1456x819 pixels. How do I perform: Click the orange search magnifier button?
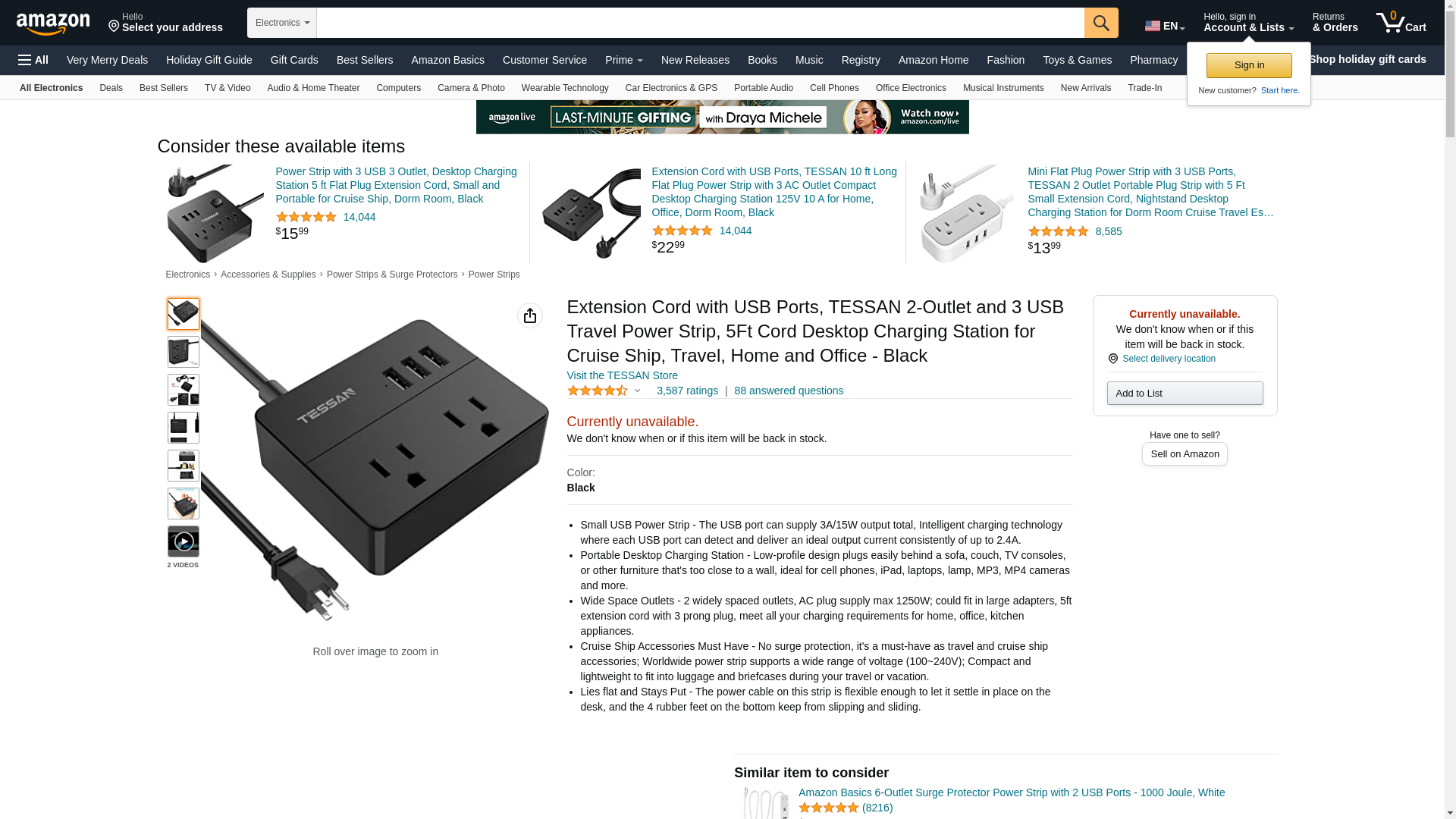pyautogui.click(x=1101, y=23)
